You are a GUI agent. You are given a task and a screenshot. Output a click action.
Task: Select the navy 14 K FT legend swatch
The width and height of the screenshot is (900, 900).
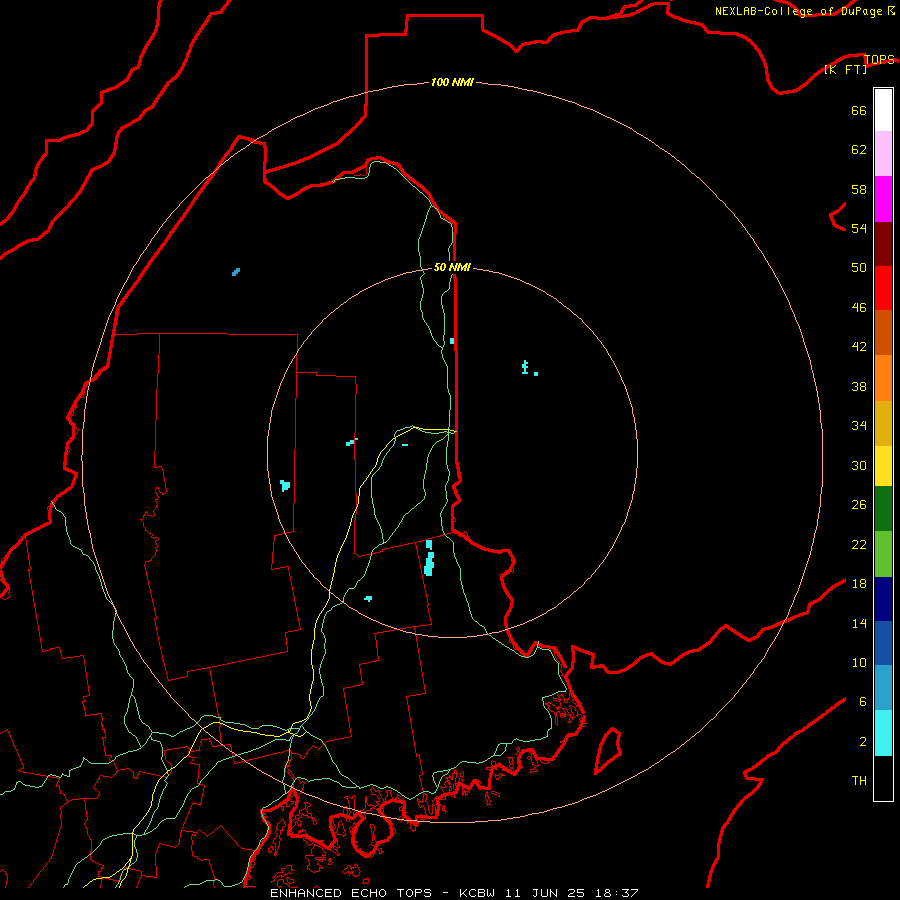tap(883, 599)
